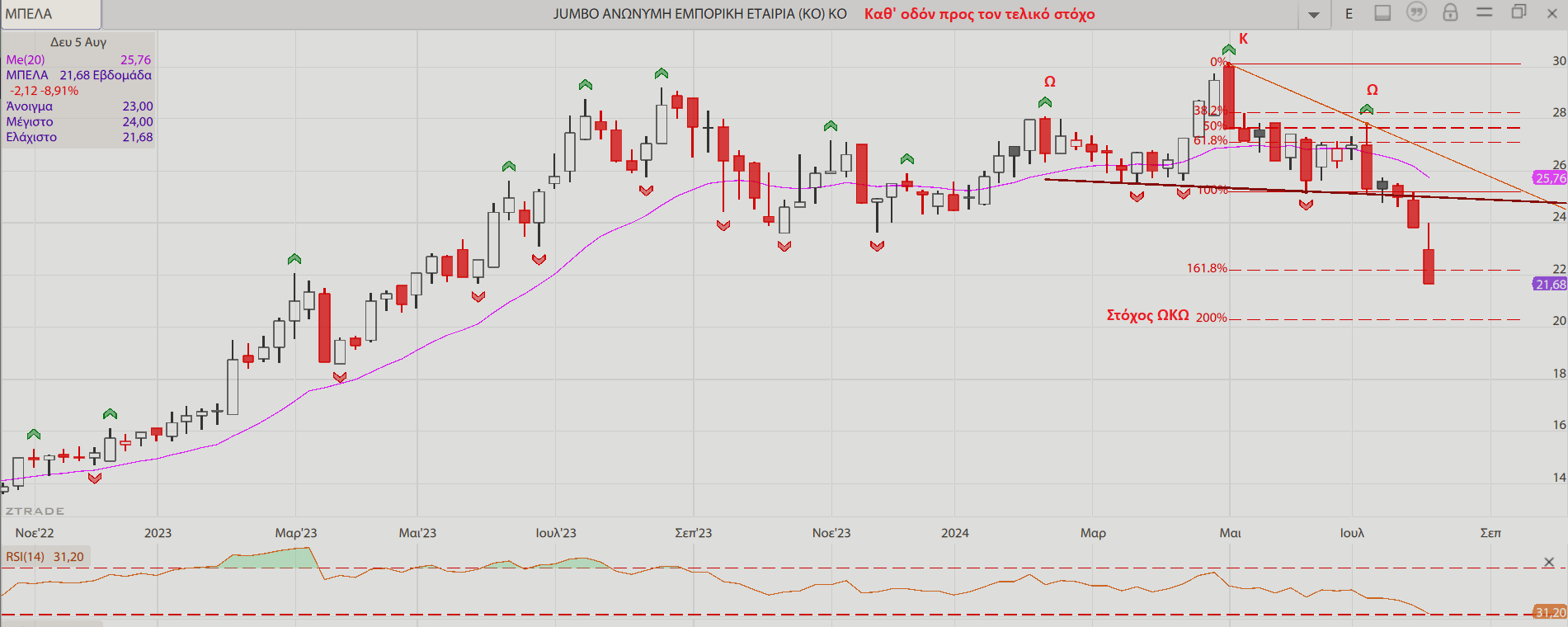This screenshot has height=627, width=1568.
Task: Click the Άνοιγμα 23,00 row
Action: (x=79, y=106)
